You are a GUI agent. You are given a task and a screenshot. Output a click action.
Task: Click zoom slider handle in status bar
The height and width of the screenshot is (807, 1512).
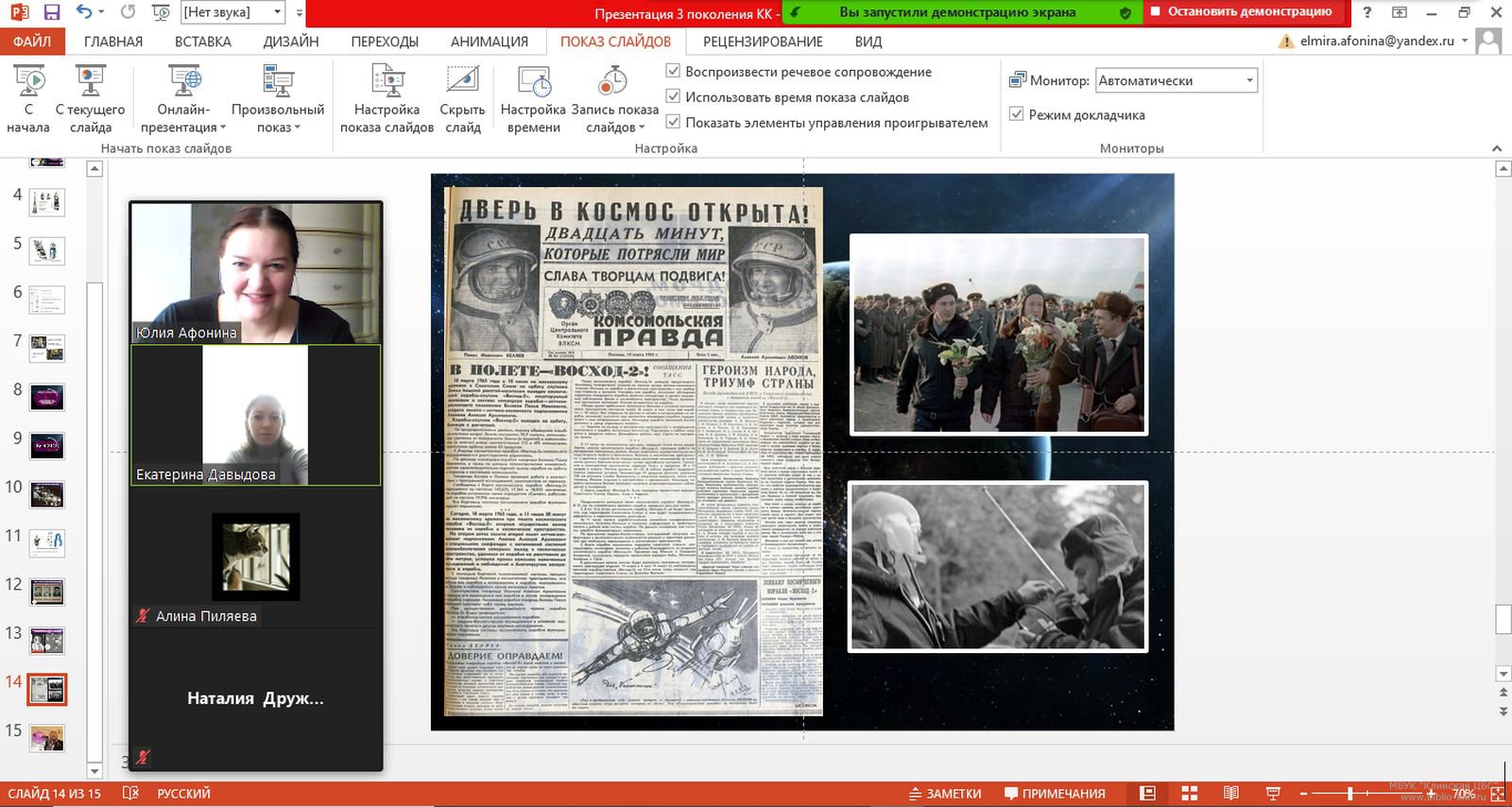pos(1350,794)
